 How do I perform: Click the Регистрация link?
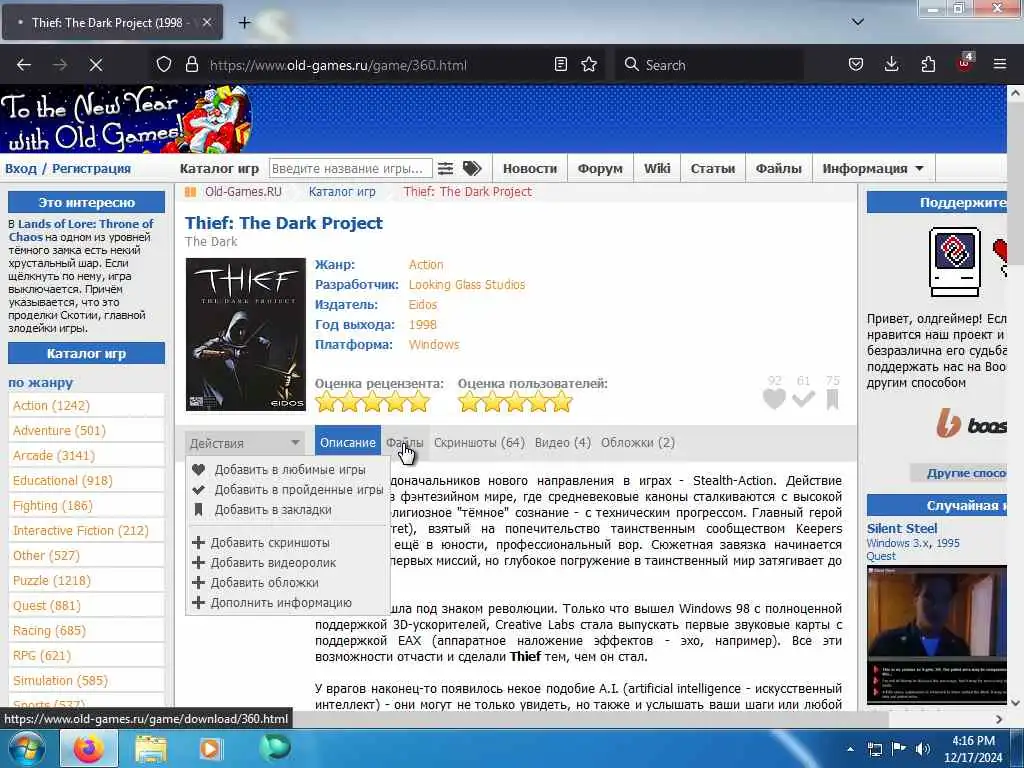pyautogui.click(x=91, y=168)
